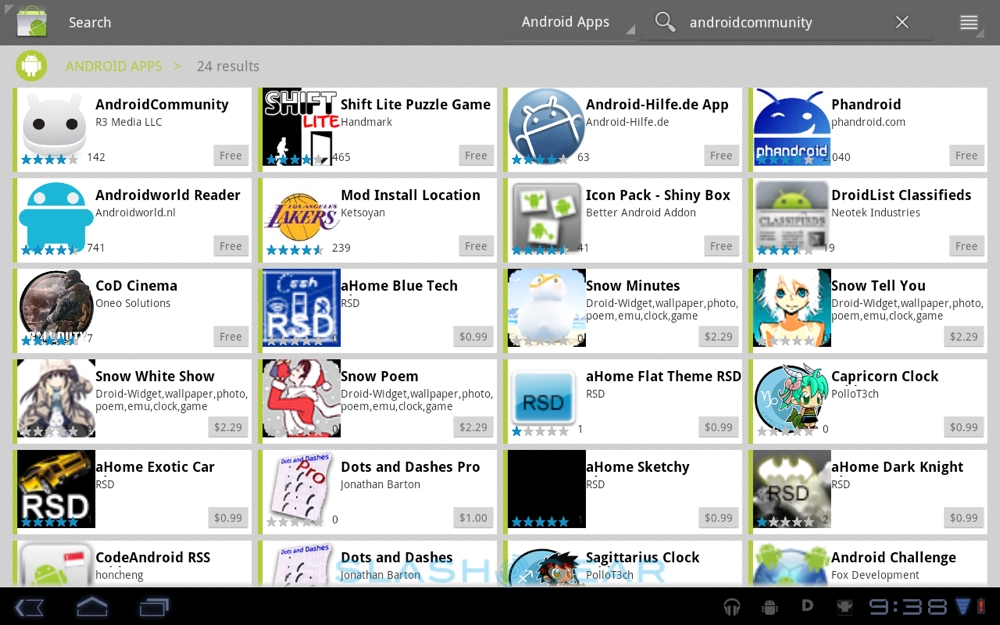The height and width of the screenshot is (625, 1000).
Task: Open the overflow menu icon
Action: [x=968, y=22]
